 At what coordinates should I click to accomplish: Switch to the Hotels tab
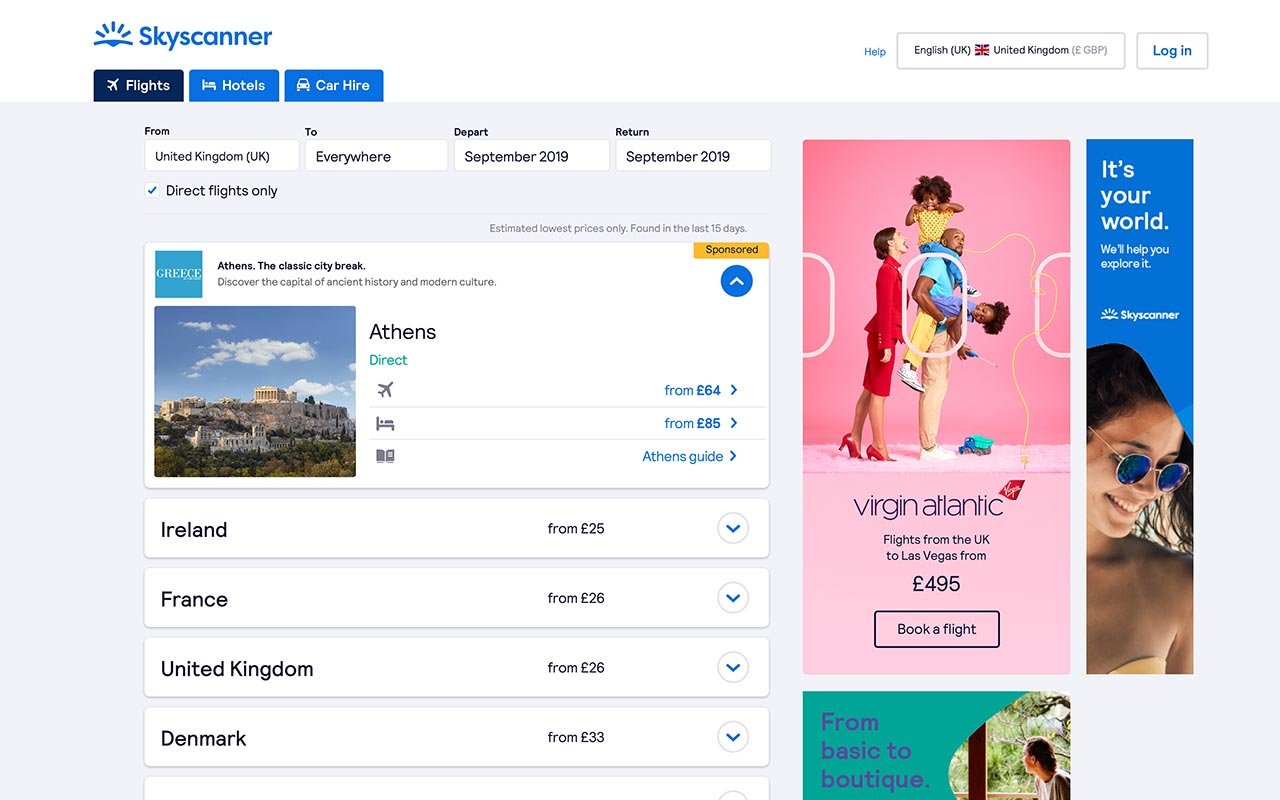point(234,85)
